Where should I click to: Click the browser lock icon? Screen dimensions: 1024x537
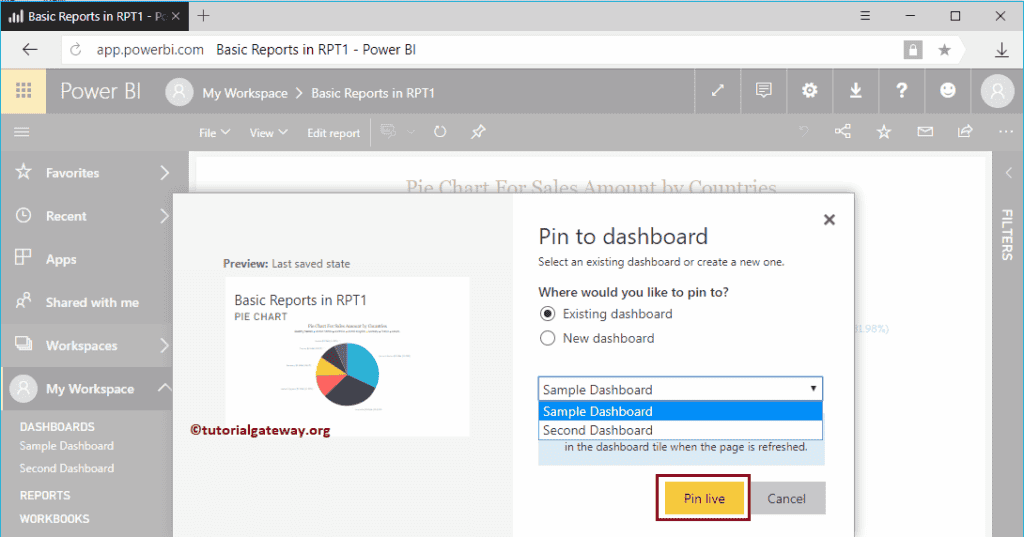coord(913,50)
